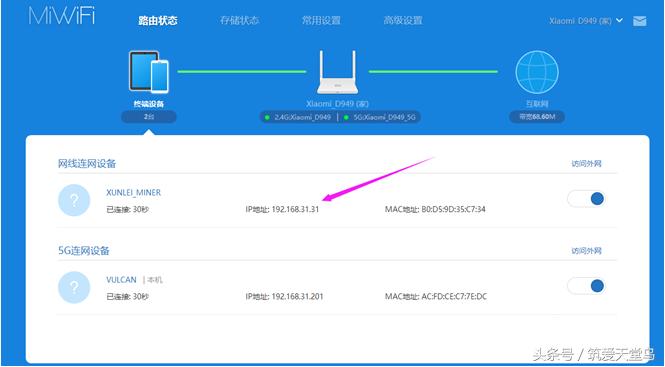665x367 pixels.
Task: Click the VULCAN question mark avatar
Action: (x=74, y=287)
